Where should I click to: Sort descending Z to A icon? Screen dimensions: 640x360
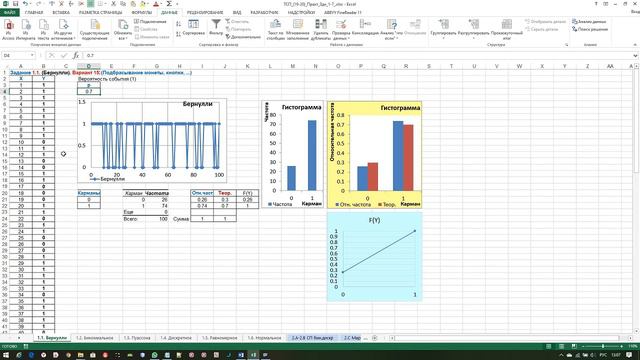pyautogui.click(x=178, y=34)
